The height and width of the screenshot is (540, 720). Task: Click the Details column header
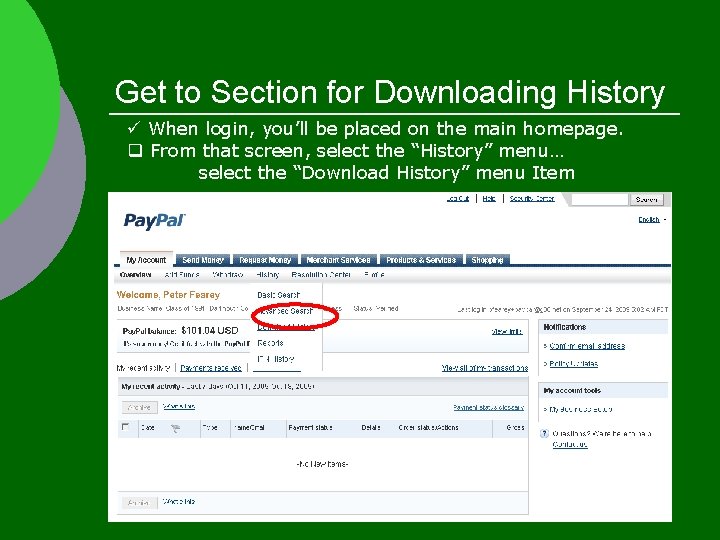pos(371,428)
